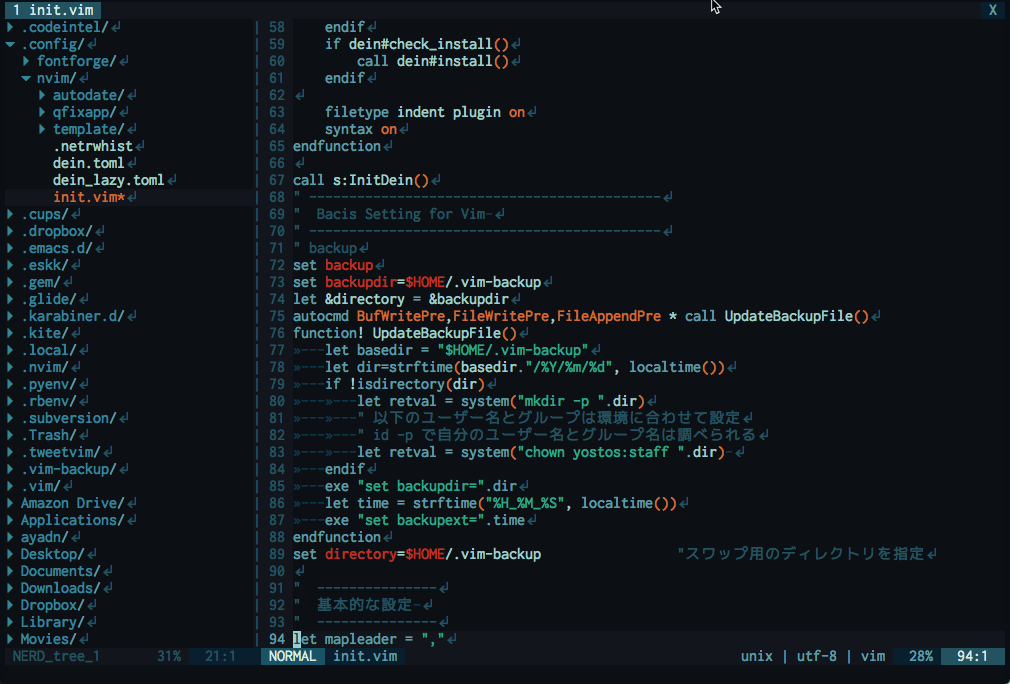This screenshot has height=684, width=1010.
Task: Expand the qfixapp folder arrow
Action: coord(42,112)
